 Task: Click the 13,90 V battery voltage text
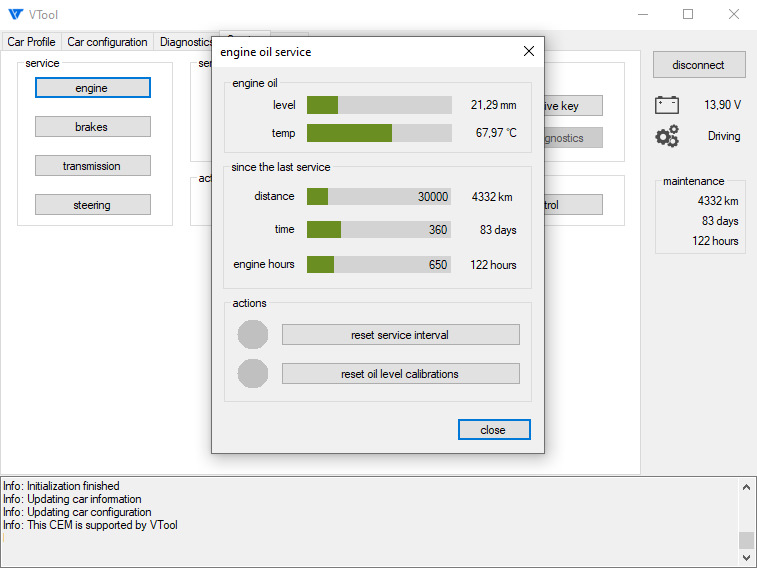click(722, 105)
